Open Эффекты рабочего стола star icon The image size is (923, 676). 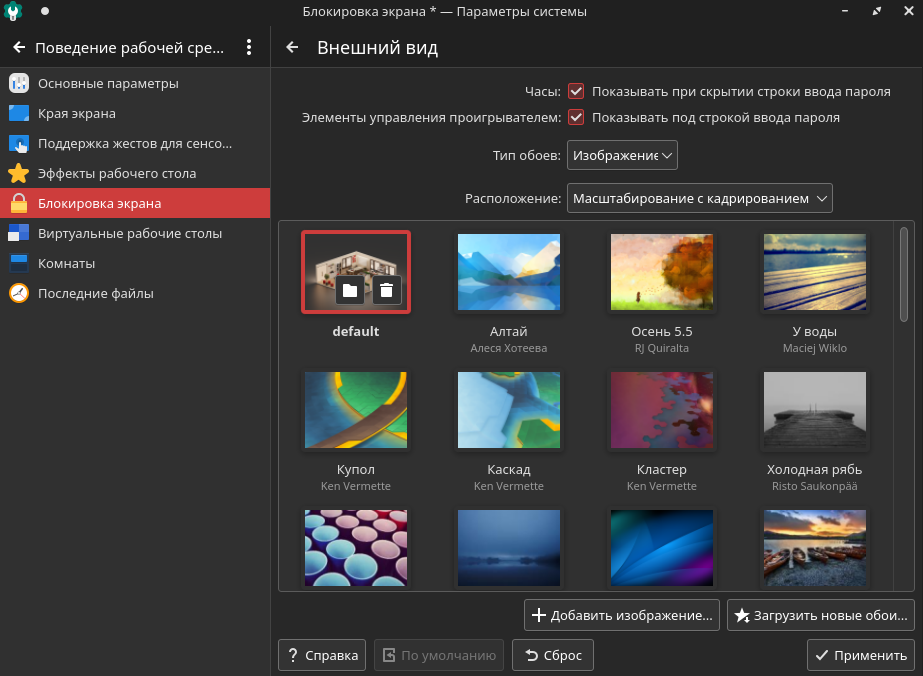(x=19, y=173)
